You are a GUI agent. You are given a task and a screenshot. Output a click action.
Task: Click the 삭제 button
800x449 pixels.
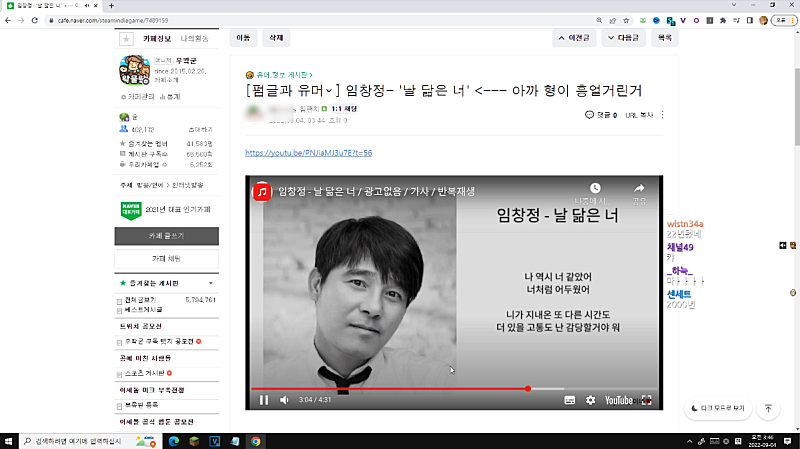[x=276, y=38]
